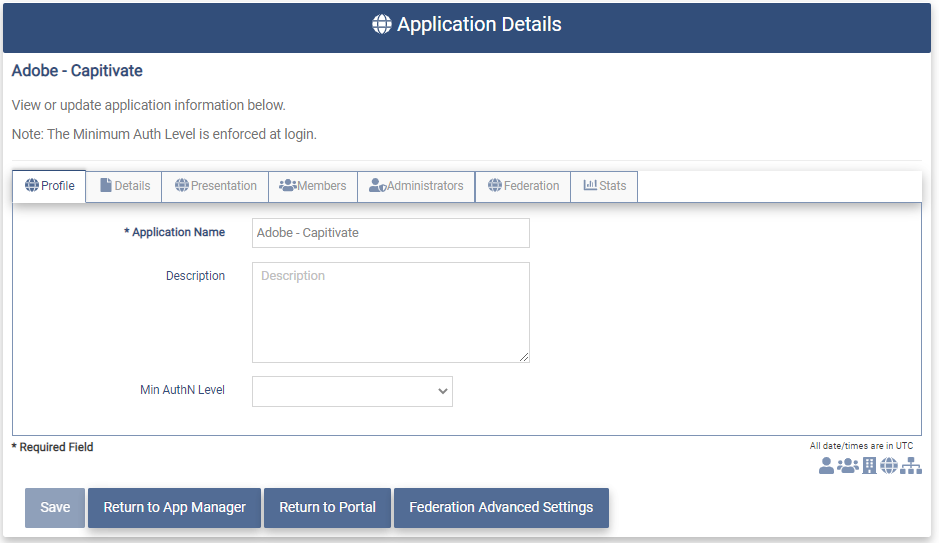Click the Adobe - Capitivate heading
Screen dimensions: 939x543
(x=77, y=71)
